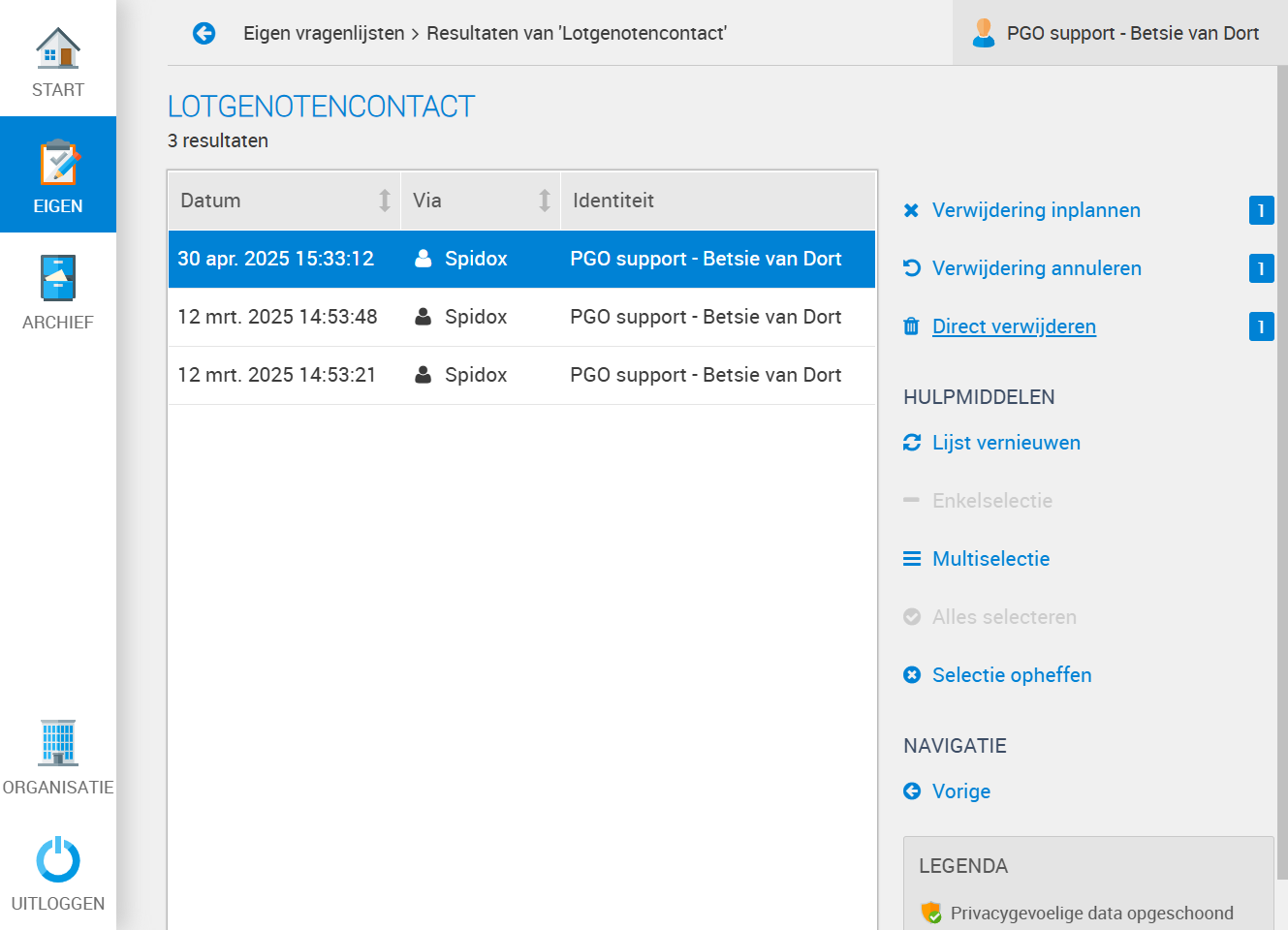This screenshot has width=1288, height=930.
Task: Click the person icon in the 14:53:21 row
Action: tap(424, 375)
